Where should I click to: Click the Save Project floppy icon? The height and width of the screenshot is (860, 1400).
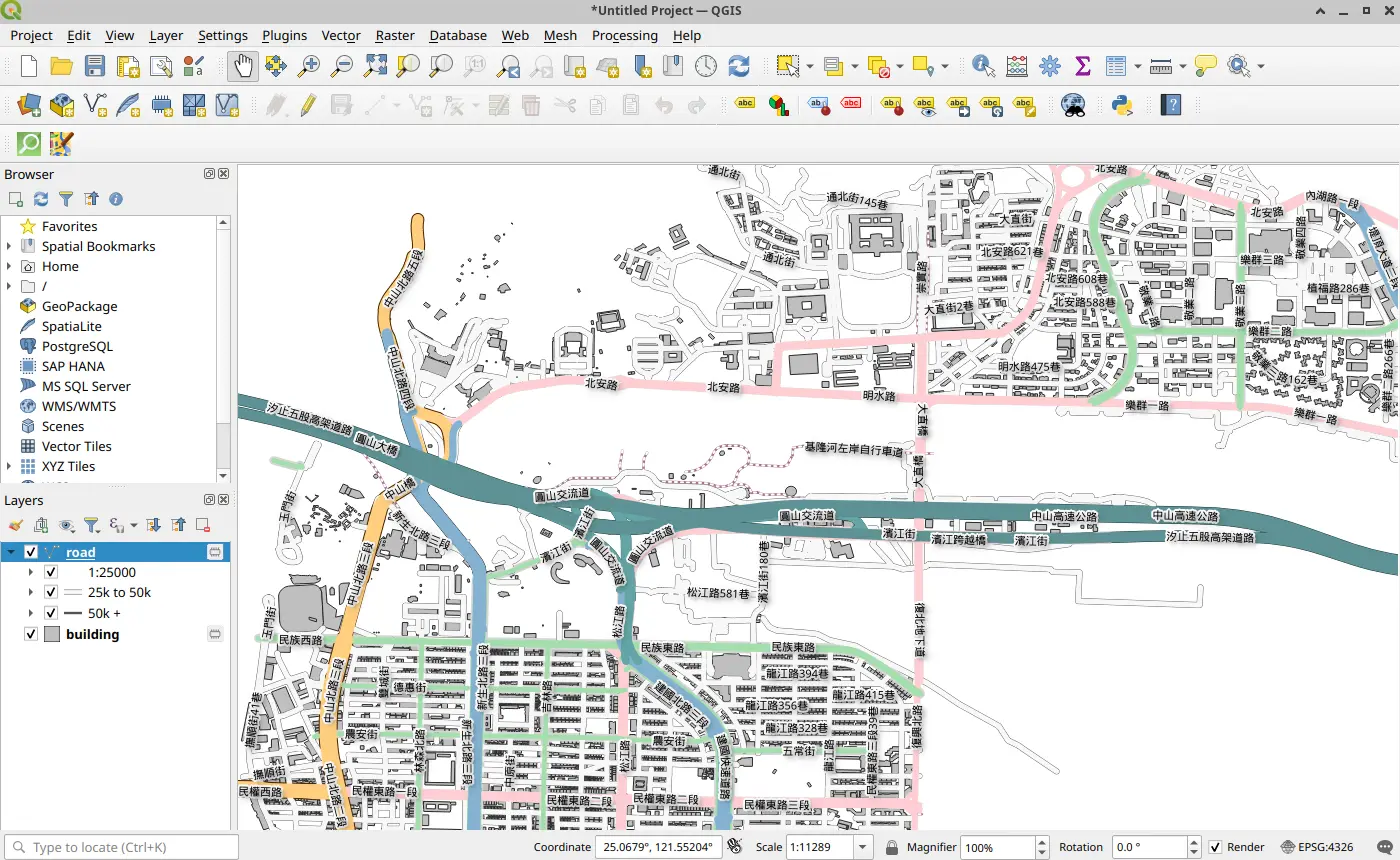95,66
